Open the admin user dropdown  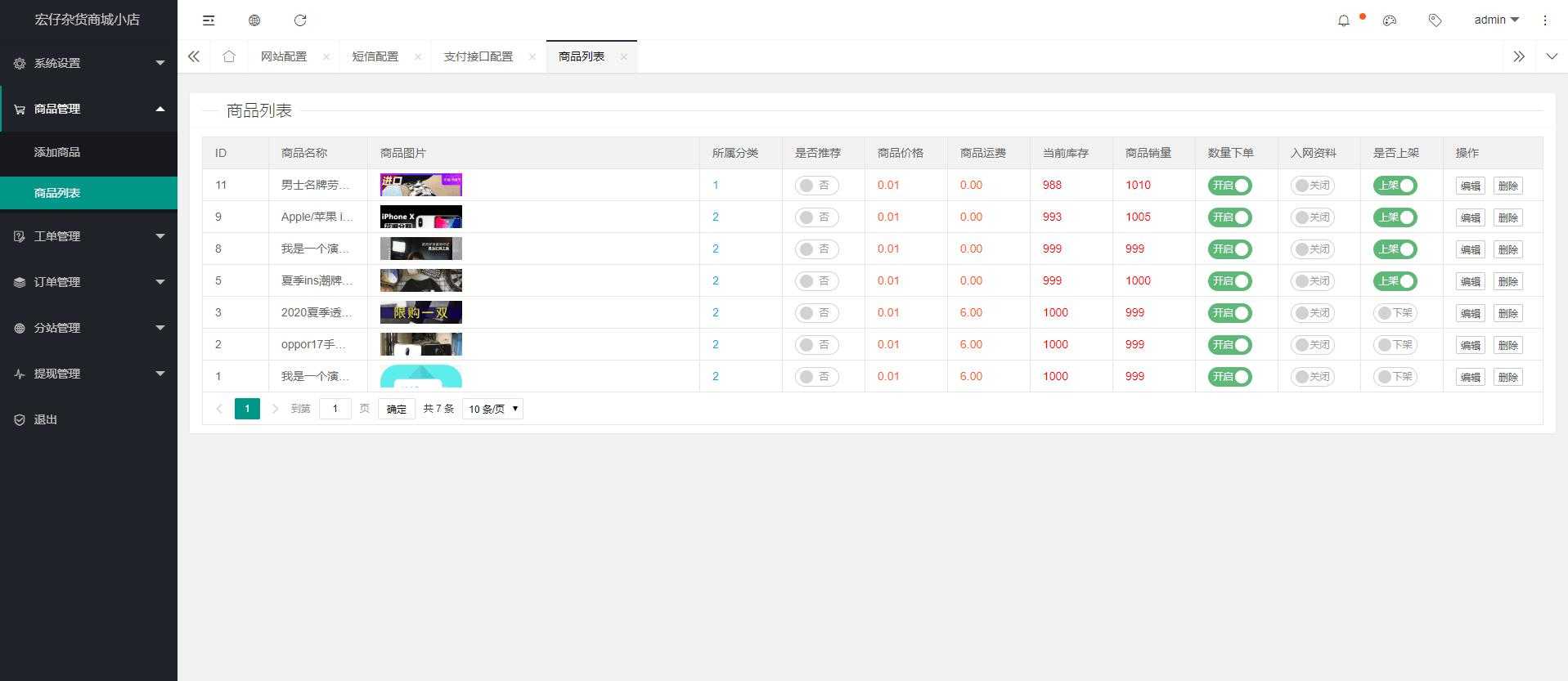(1495, 20)
